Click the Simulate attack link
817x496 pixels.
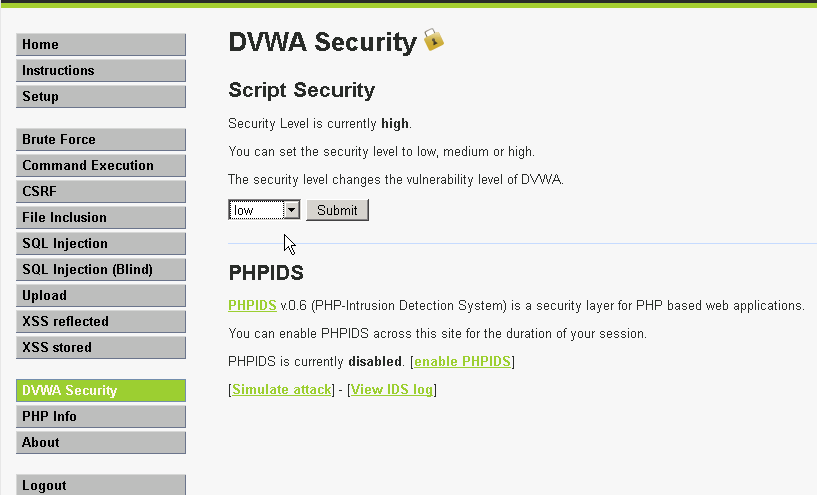pyautogui.click(x=281, y=390)
